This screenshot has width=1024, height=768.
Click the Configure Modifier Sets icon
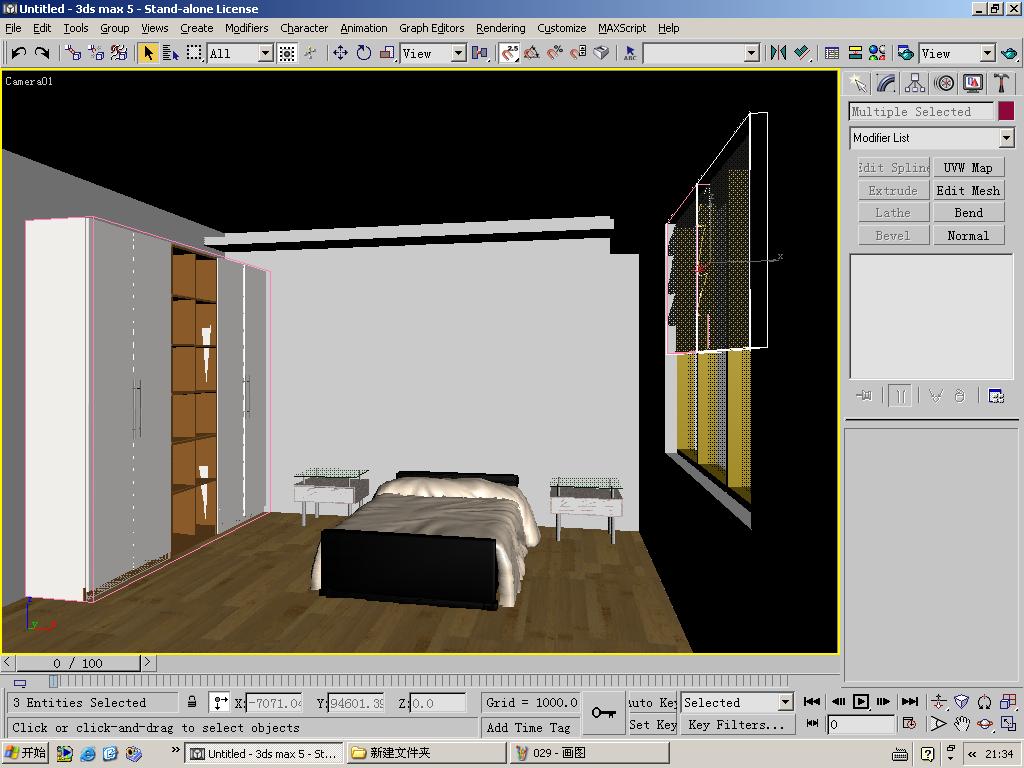coord(996,396)
